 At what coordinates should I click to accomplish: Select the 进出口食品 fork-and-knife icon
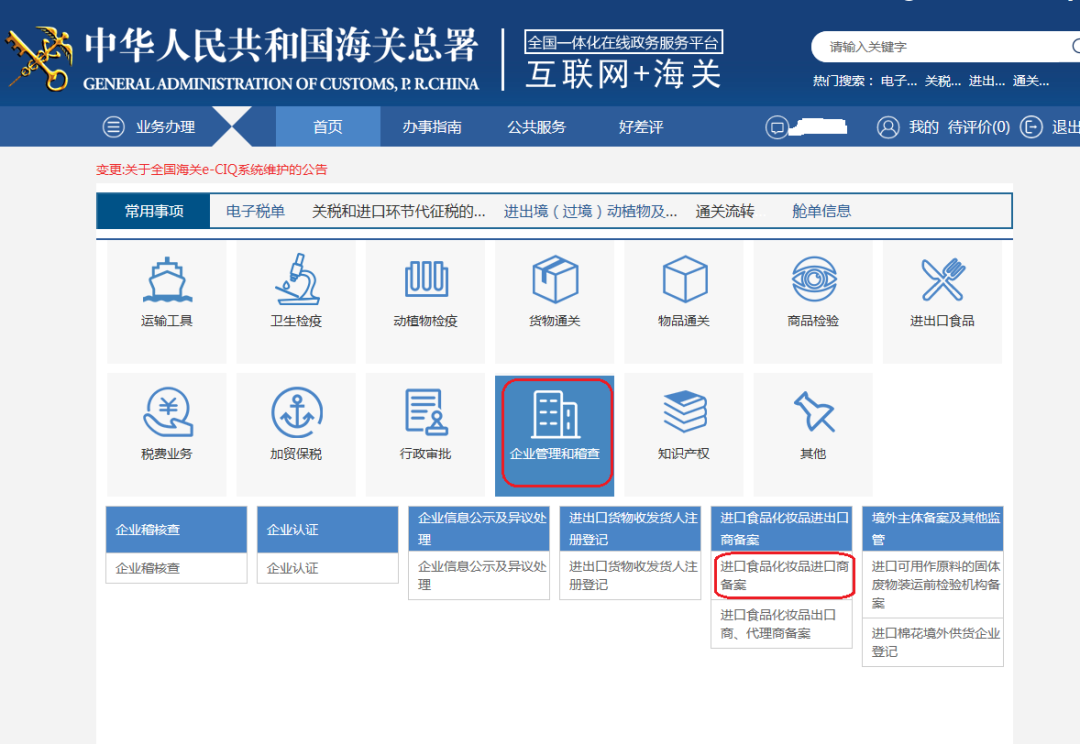click(x=943, y=279)
